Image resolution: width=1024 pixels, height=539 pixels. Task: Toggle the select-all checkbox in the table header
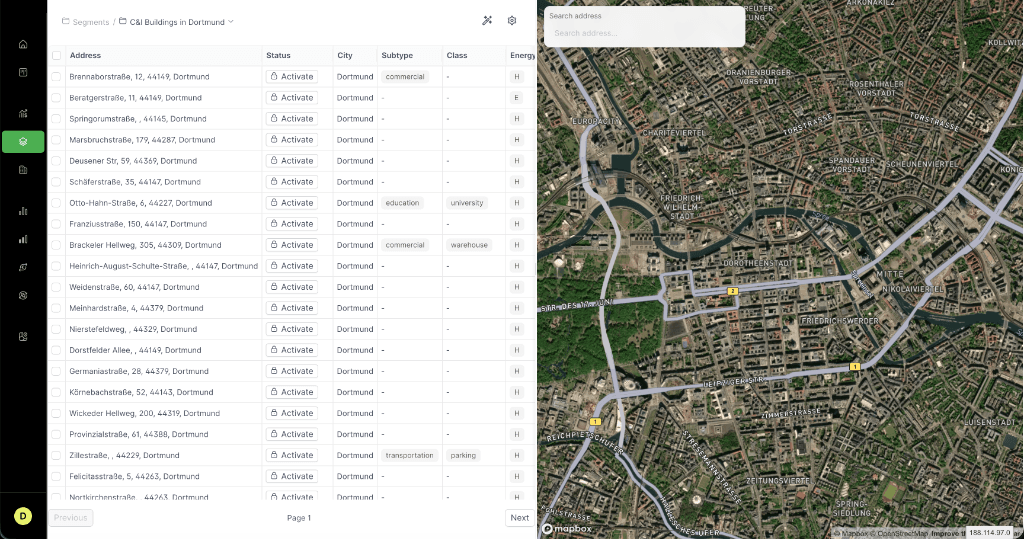click(x=57, y=55)
